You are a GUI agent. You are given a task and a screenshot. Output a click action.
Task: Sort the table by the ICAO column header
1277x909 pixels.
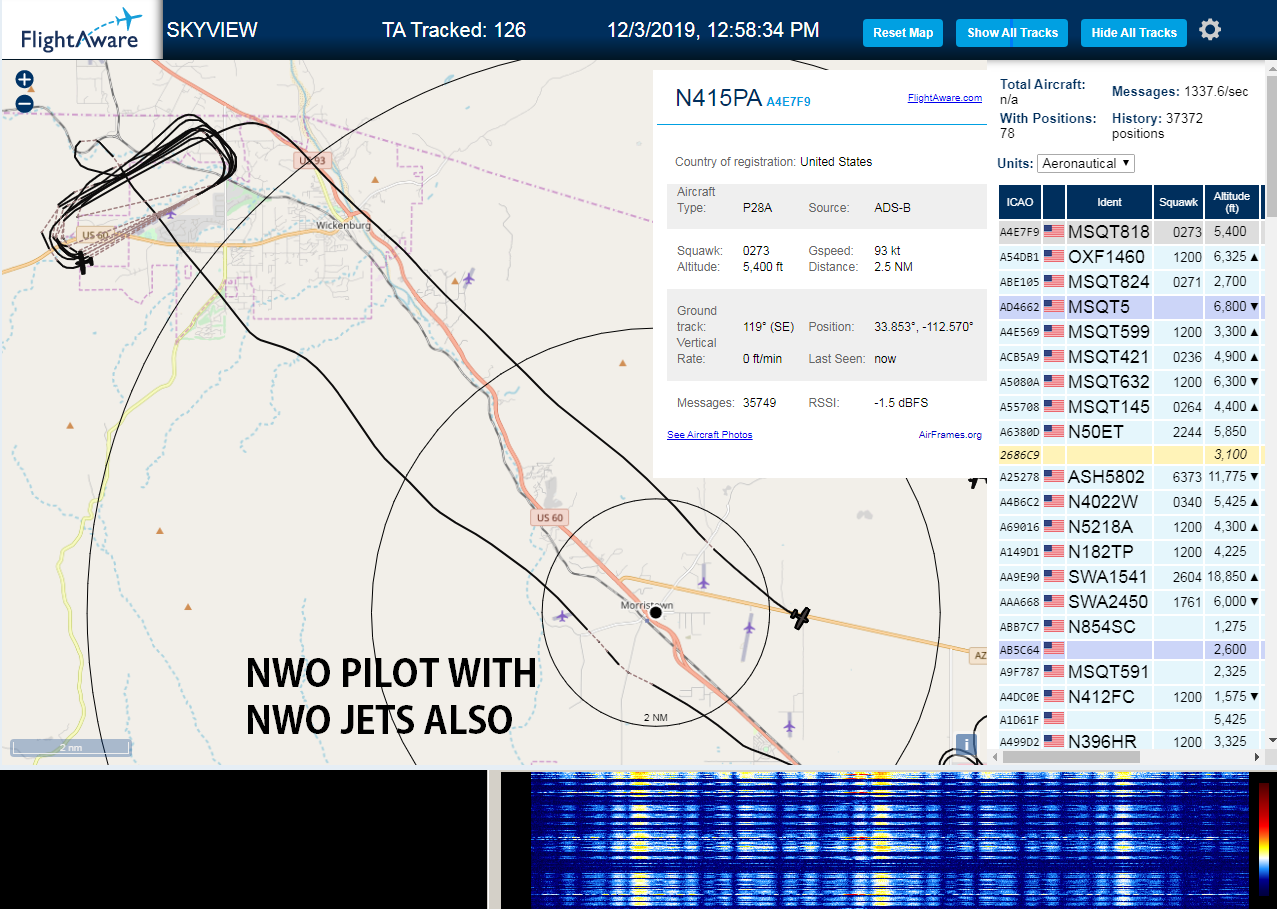(x=1020, y=202)
